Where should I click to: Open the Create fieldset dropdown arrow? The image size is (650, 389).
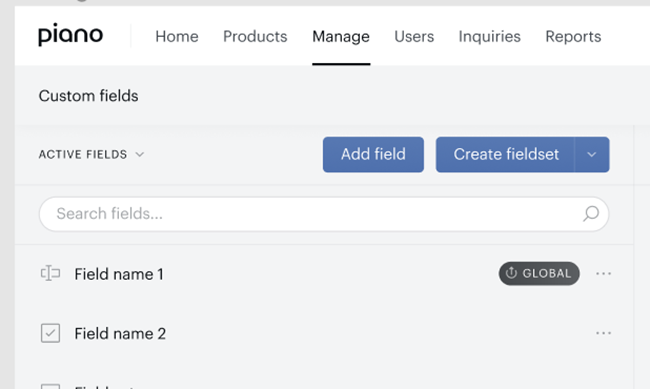point(592,155)
